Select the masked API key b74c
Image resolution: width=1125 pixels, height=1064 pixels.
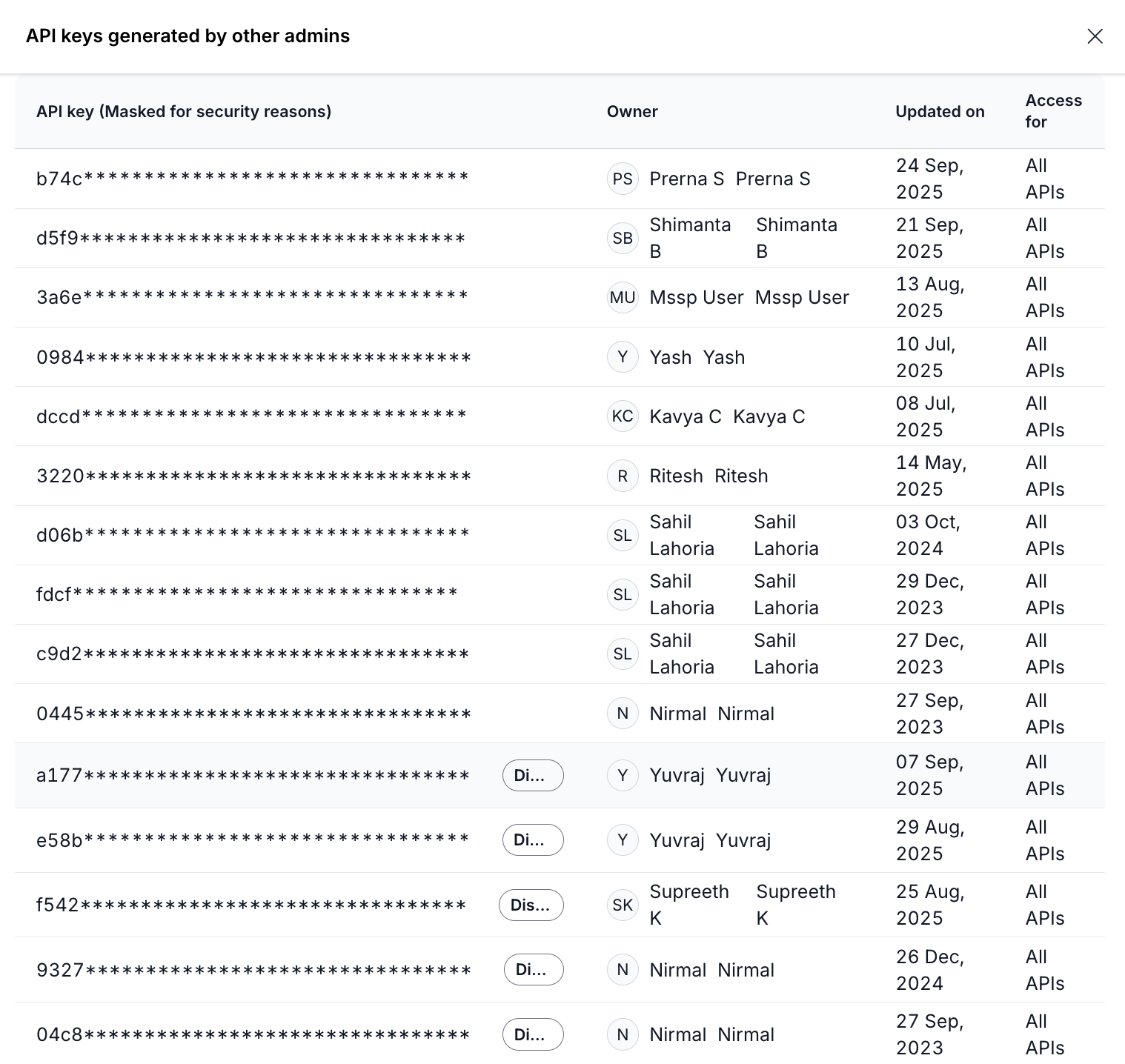point(252,179)
